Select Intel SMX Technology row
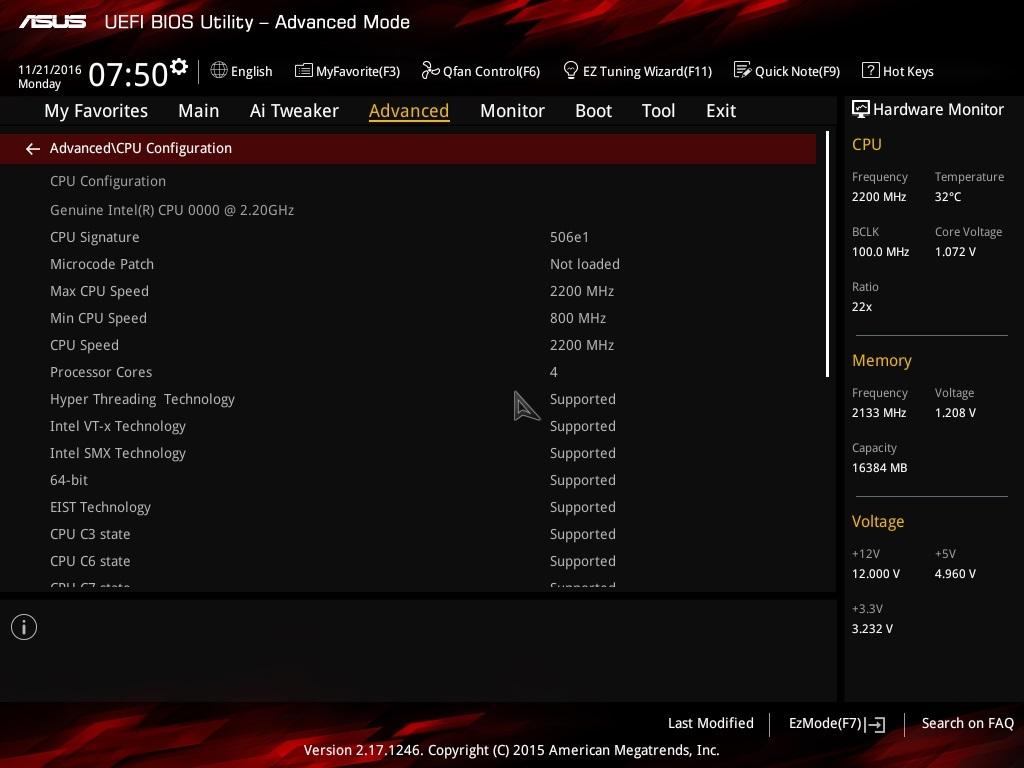Image resolution: width=1024 pixels, height=768 pixels. [408, 453]
